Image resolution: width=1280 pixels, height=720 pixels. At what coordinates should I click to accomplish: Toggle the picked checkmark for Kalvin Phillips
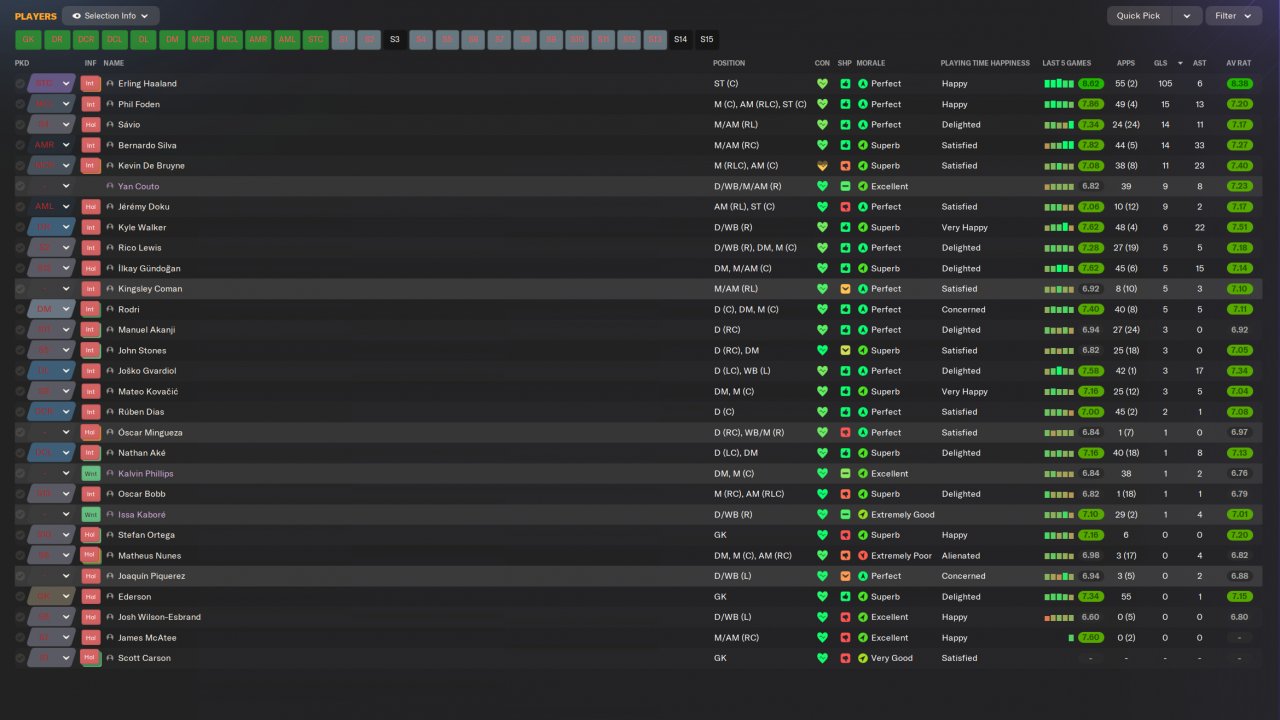click(x=20, y=474)
